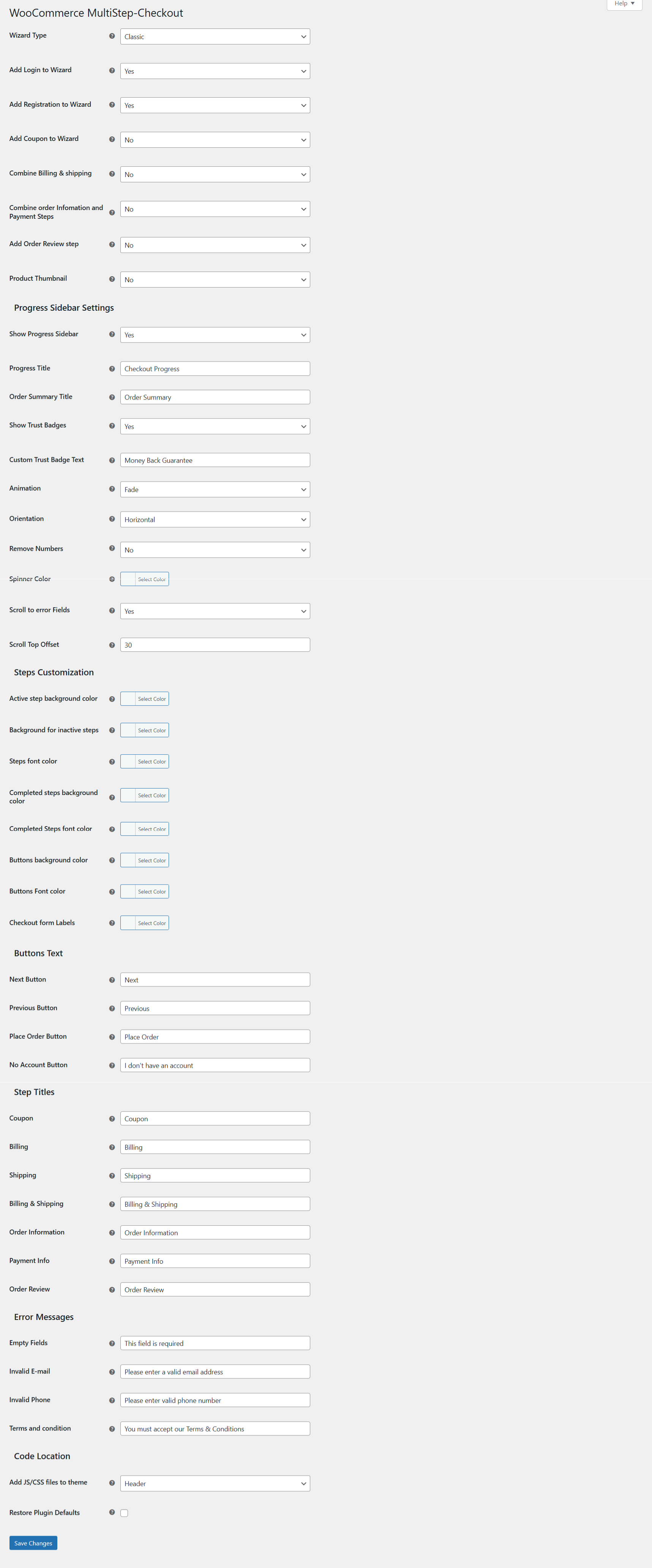Image resolution: width=652 pixels, height=1568 pixels.
Task: Expand the Animation dropdown
Action: pyautogui.click(x=215, y=489)
